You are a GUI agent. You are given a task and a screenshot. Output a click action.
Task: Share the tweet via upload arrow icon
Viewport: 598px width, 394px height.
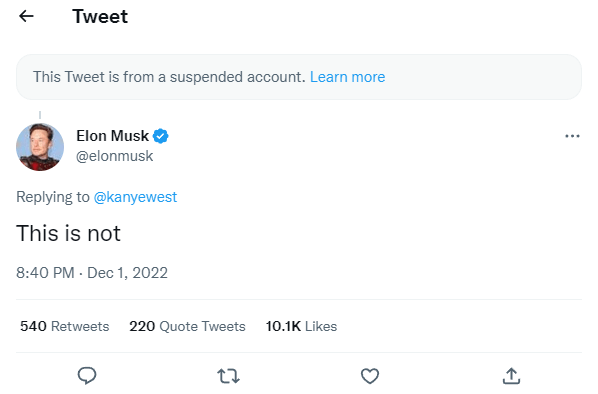(x=511, y=376)
